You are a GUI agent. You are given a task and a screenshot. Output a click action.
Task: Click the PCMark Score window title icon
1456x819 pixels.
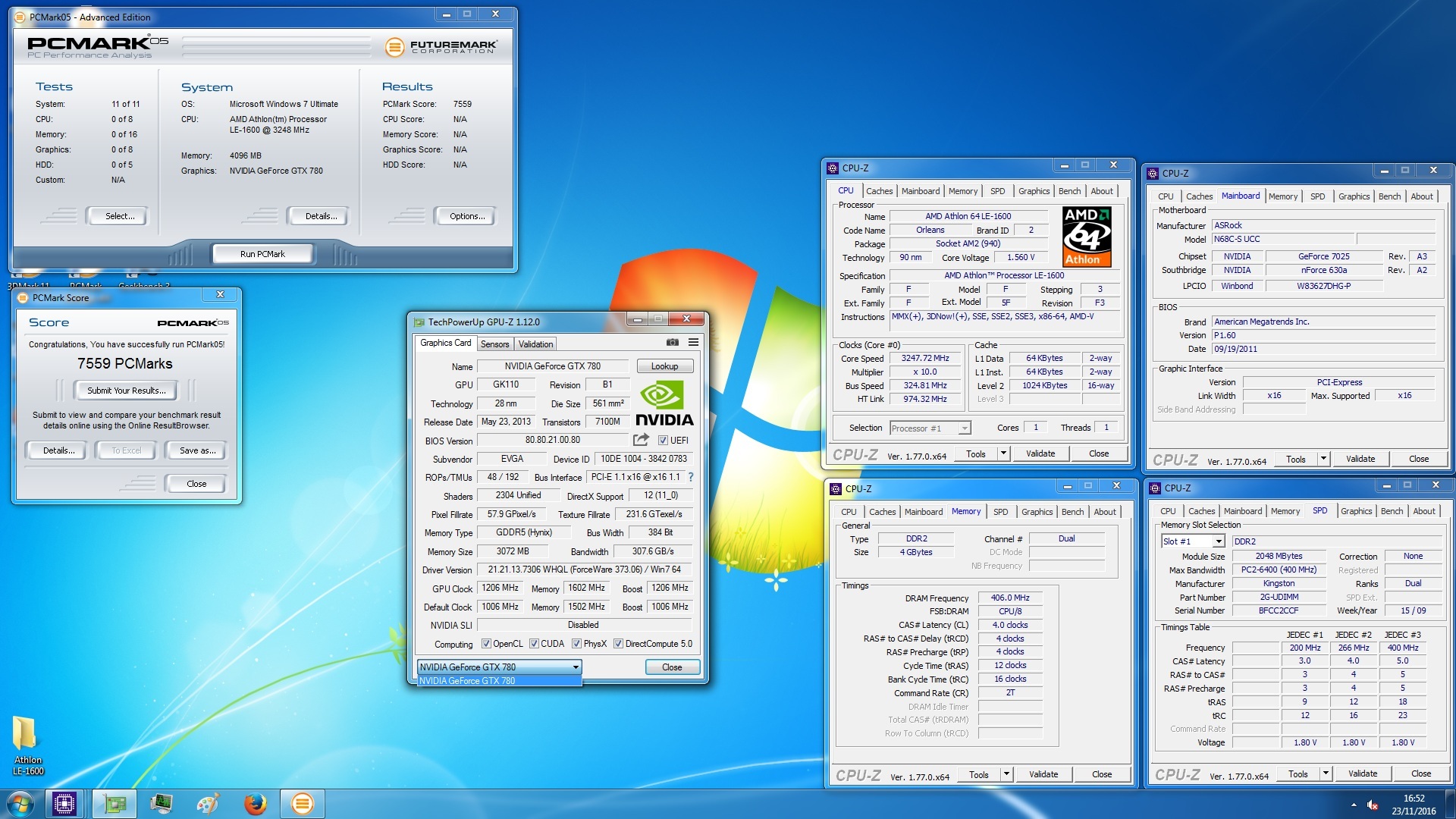pyautogui.click(x=23, y=298)
